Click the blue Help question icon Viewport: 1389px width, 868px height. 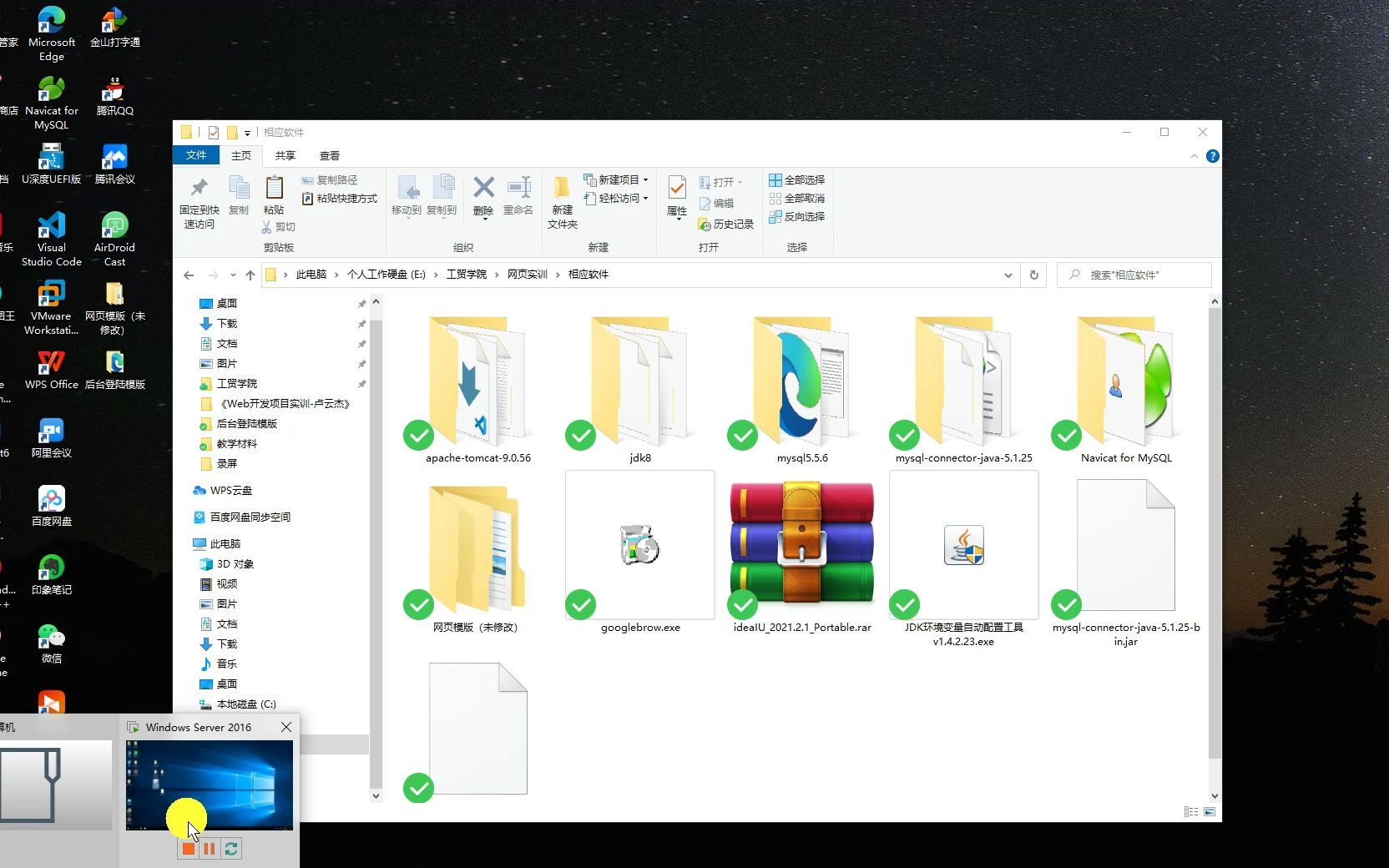click(x=1213, y=156)
